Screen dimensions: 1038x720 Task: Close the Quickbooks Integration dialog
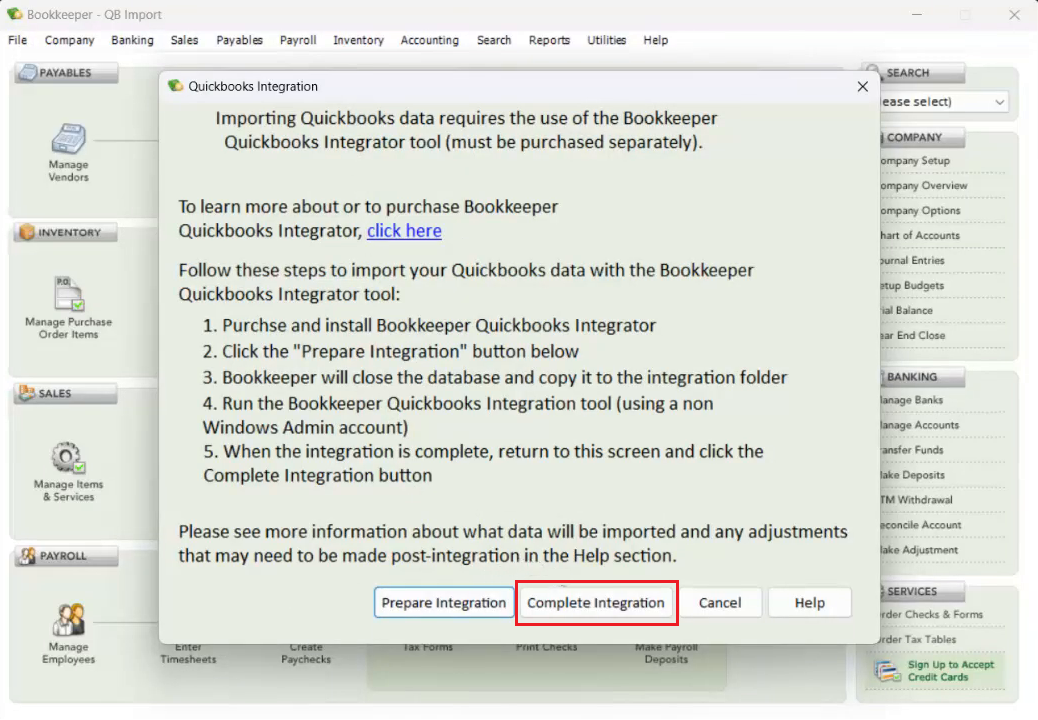(x=863, y=87)
